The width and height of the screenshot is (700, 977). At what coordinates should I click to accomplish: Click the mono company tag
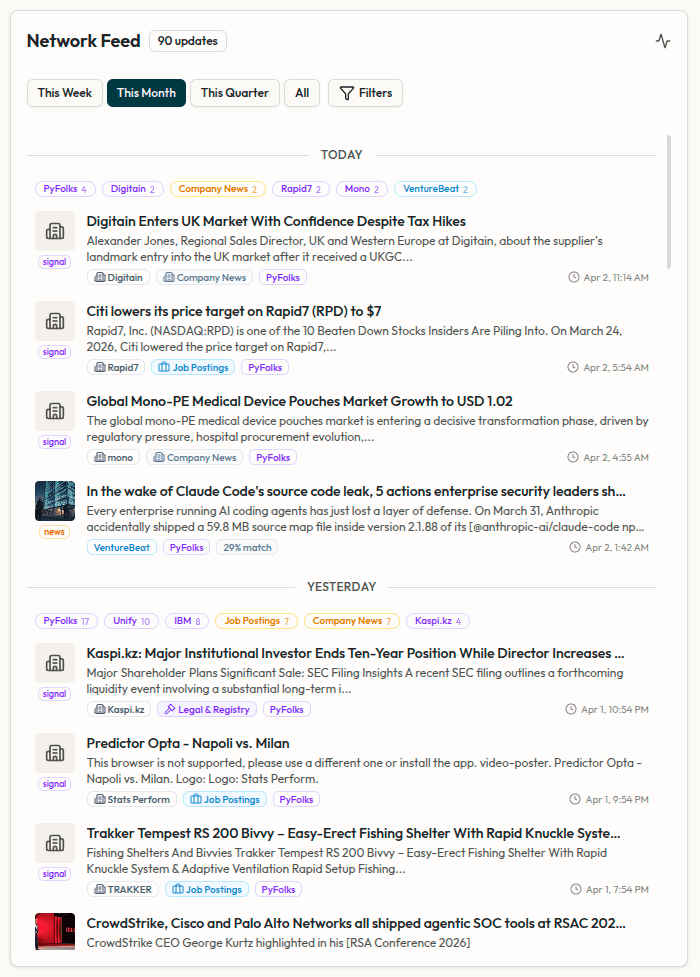tap(113, 457)
